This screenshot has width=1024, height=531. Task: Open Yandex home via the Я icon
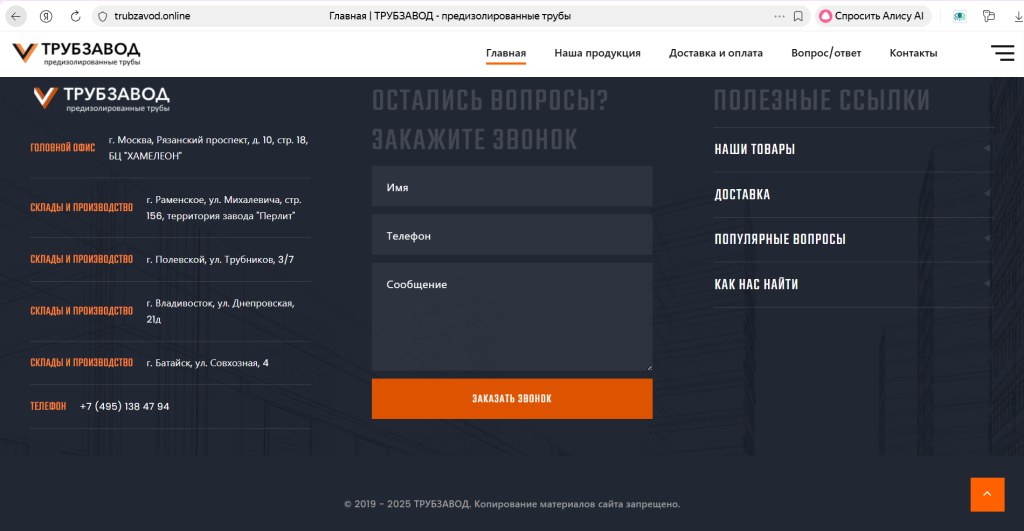click(46, 16)
